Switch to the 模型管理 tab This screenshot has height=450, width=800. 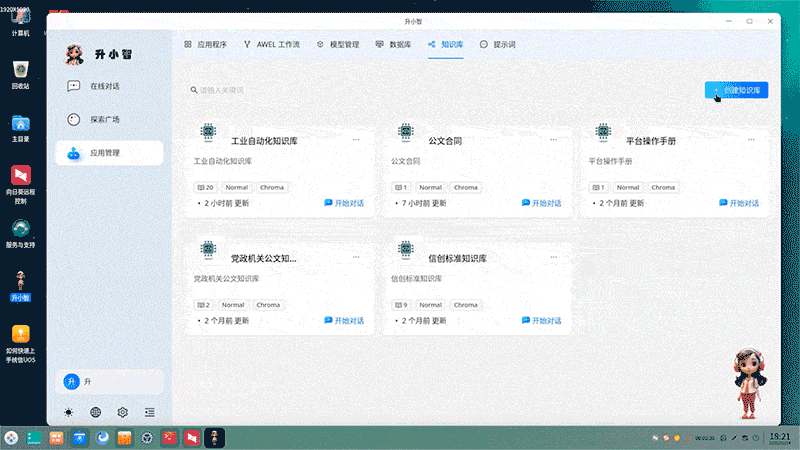[x=340, y=45]
